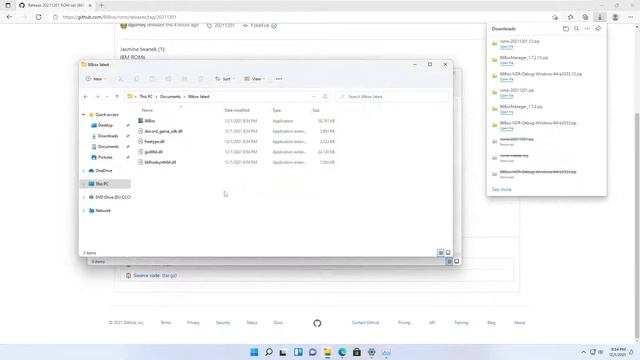Search downloads using the magnifier icon
640x360 pixels.
click(576, 29)
